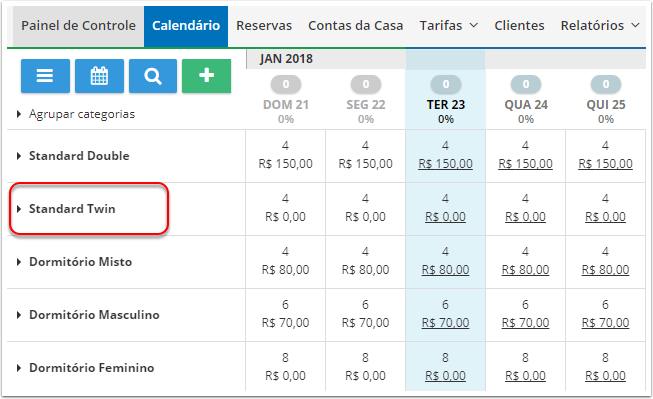Viewport: 653px width, 399px height.
Task: Click the occupancy badge above DOM 21
Action: (286, 85)
